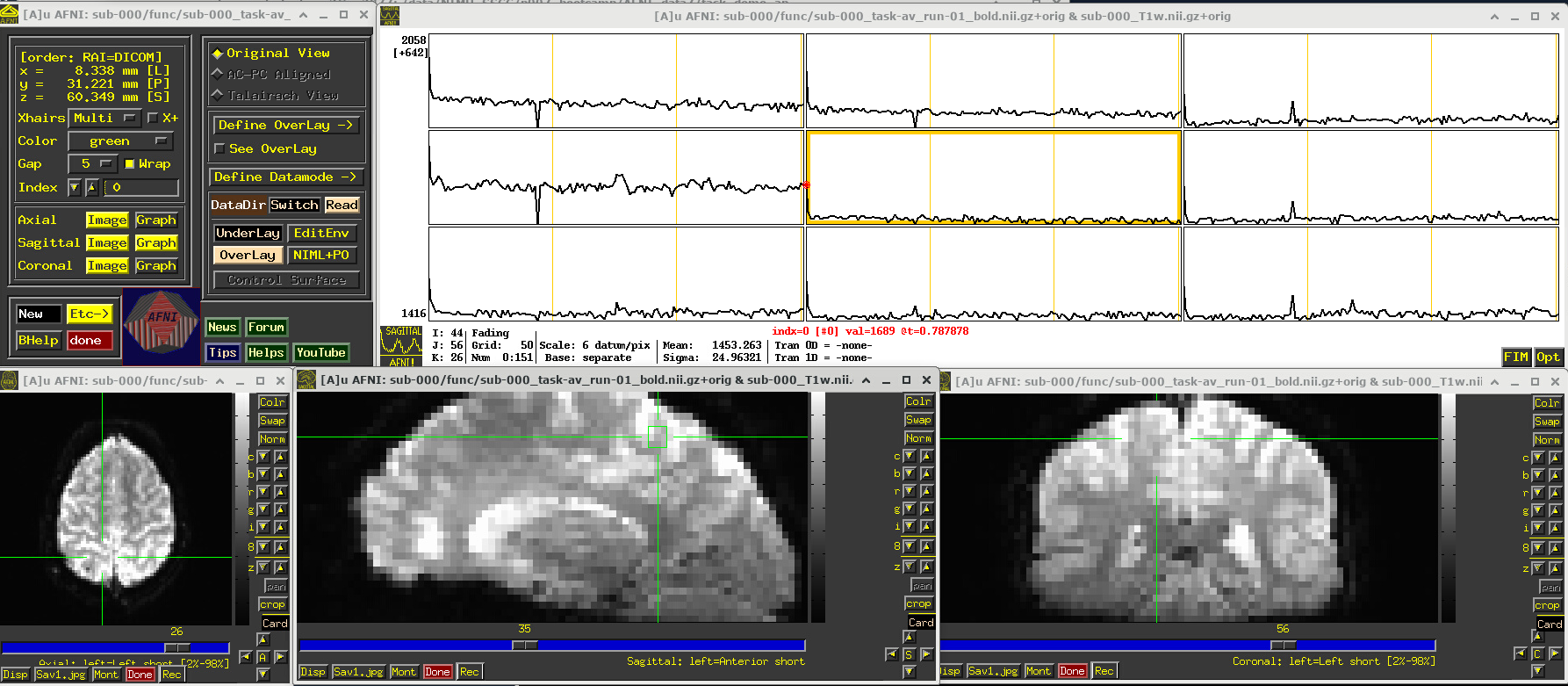Click the Index up arrow
This screenshot has width=1568, height=686.
coord(91,187)
